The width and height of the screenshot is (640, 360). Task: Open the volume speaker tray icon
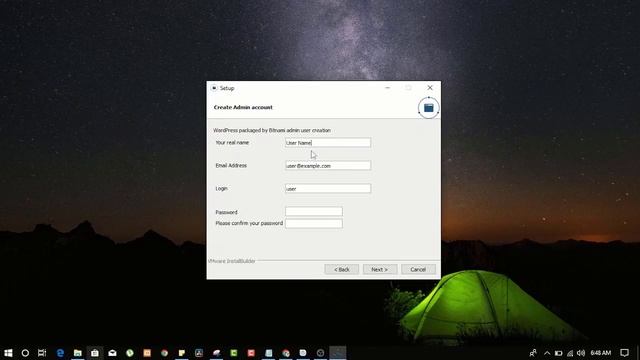pyautogui.click(x=581, y=353)
